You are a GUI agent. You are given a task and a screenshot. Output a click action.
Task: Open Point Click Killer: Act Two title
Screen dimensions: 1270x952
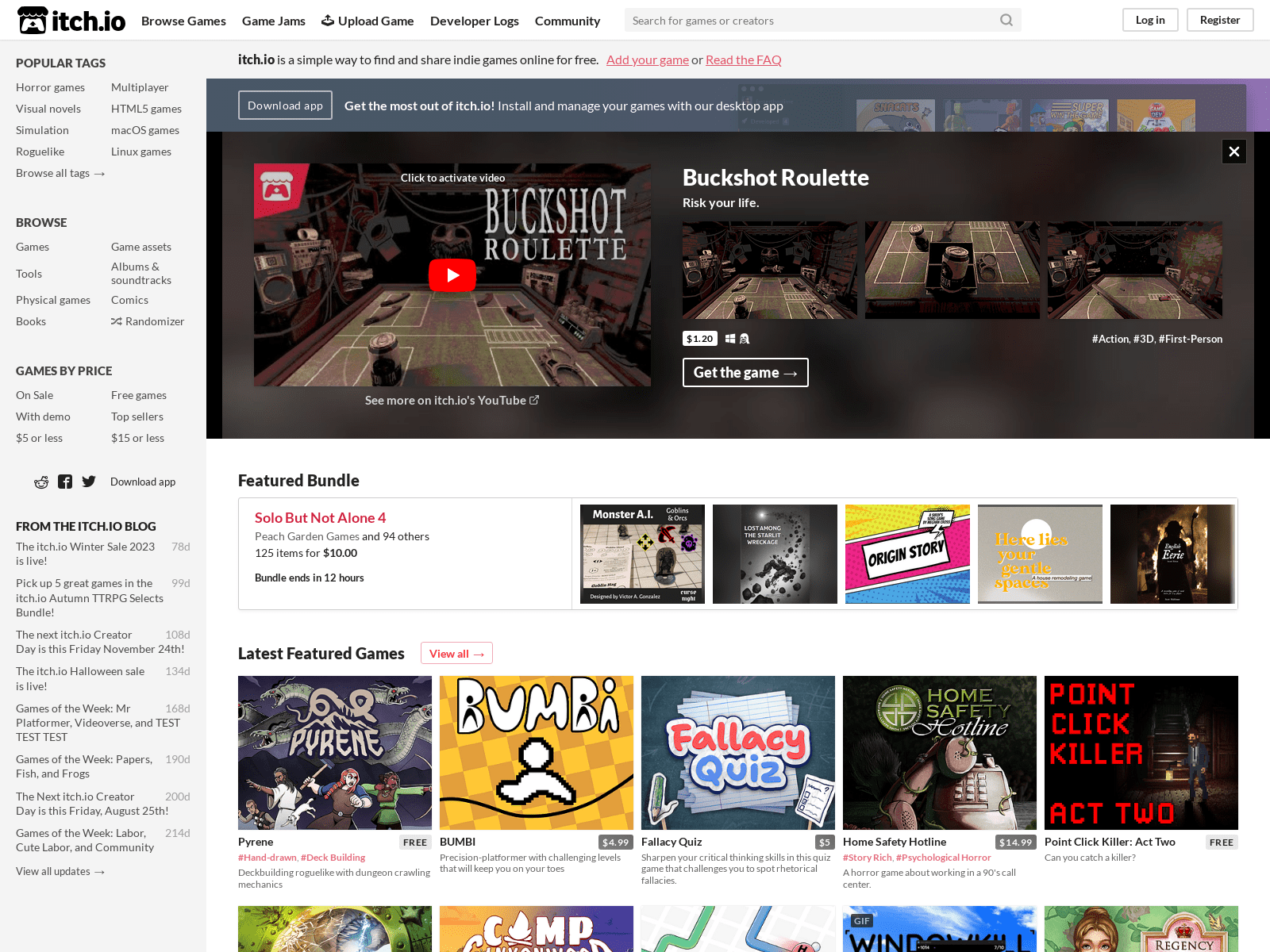coord(1110,842)
